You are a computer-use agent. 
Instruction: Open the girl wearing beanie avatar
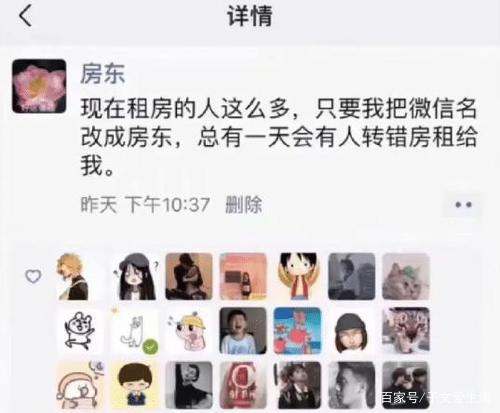tap(352, 331)
